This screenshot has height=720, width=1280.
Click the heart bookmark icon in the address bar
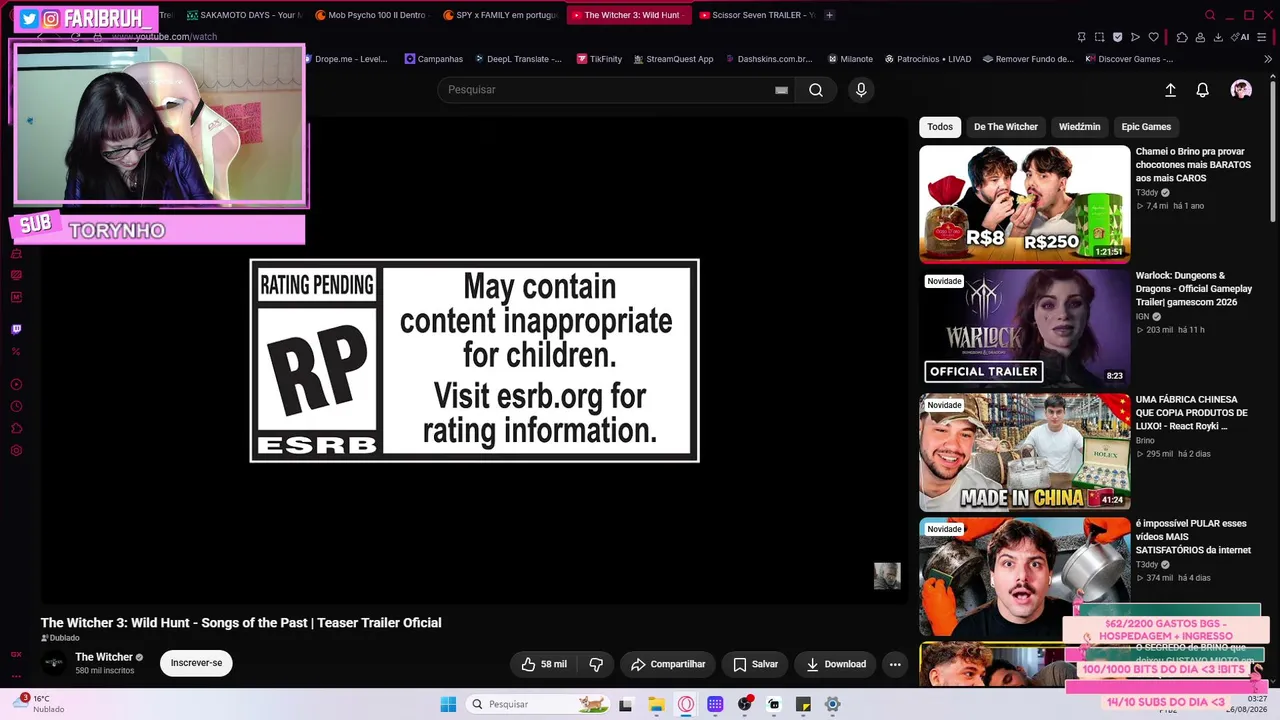[x=1153, y=37]
